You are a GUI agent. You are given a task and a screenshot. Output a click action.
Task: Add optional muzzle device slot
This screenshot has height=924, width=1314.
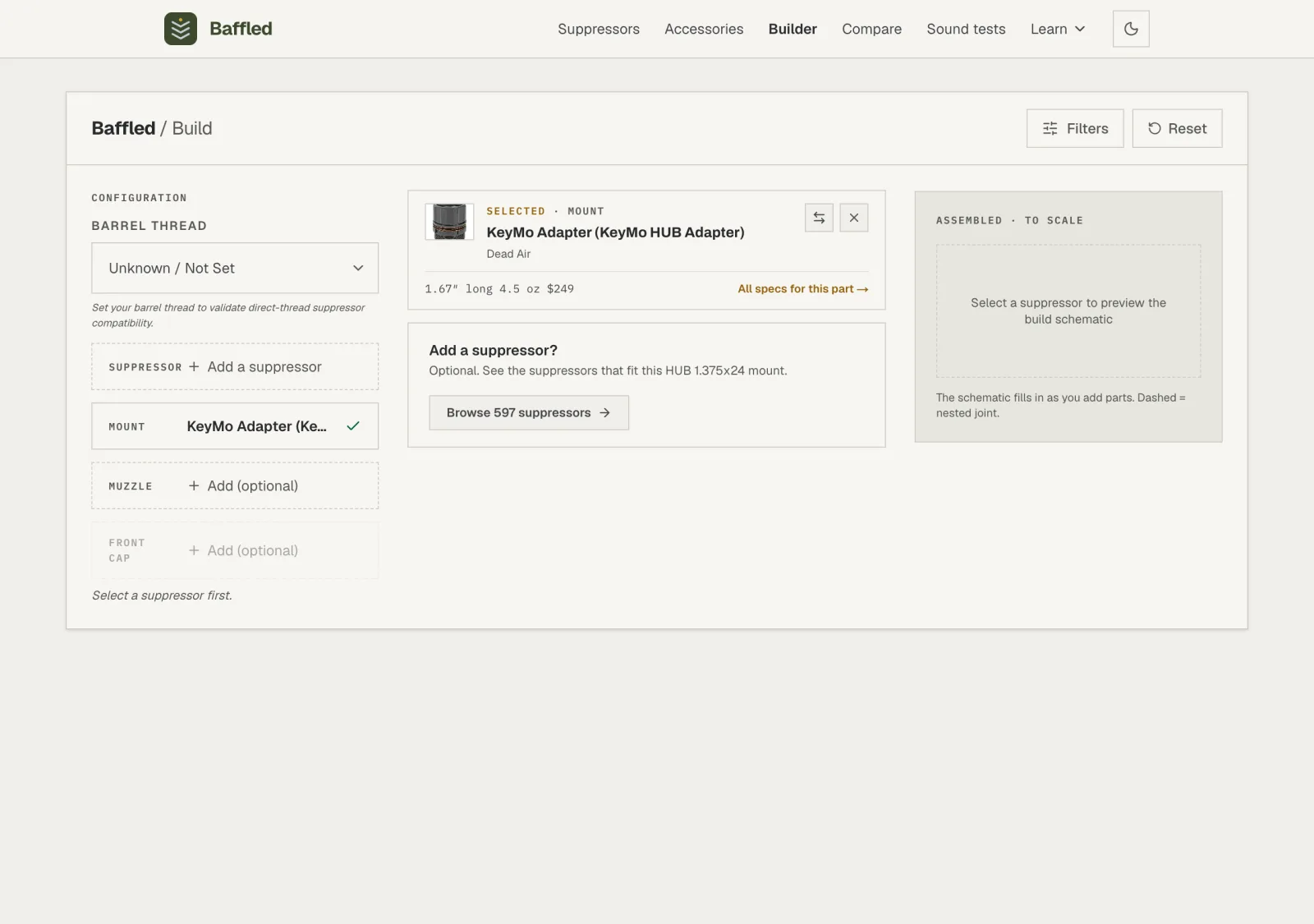[235, 485]
